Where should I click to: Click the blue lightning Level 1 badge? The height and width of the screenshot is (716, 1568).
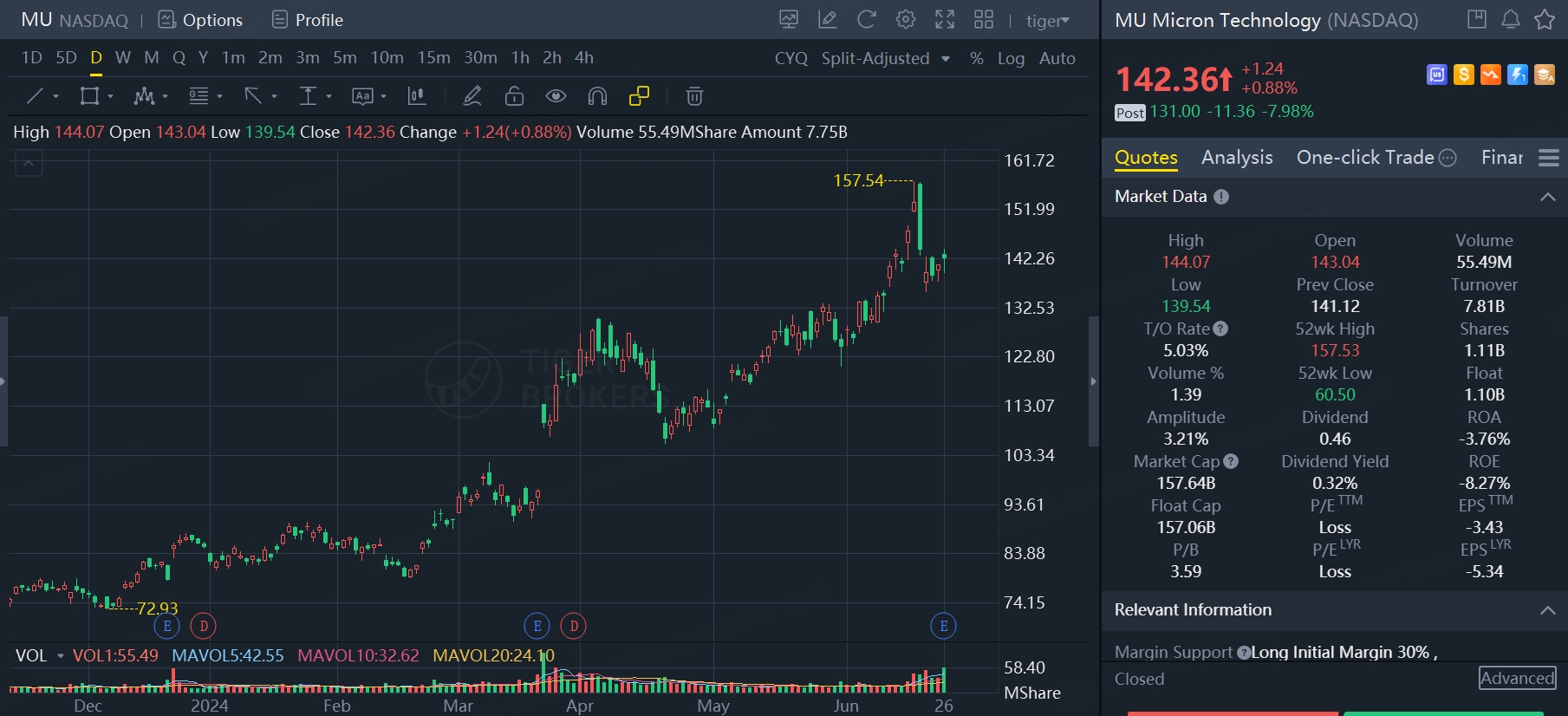1518,75
